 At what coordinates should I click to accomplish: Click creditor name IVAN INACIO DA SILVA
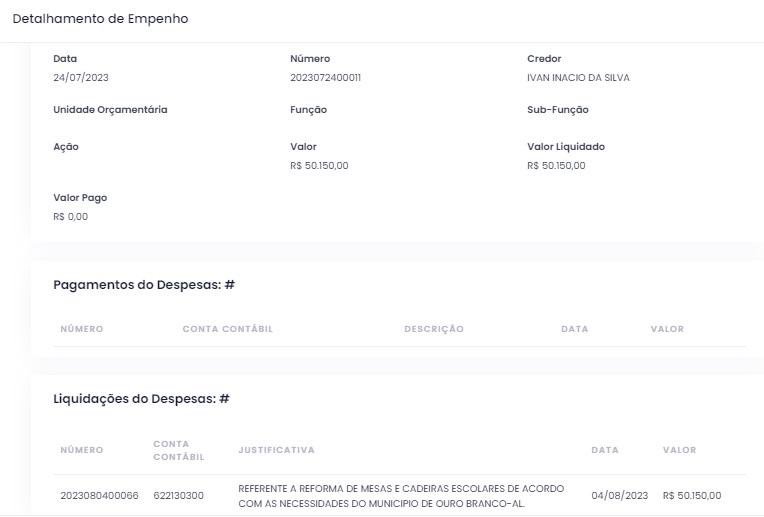[x=578, y=78]
